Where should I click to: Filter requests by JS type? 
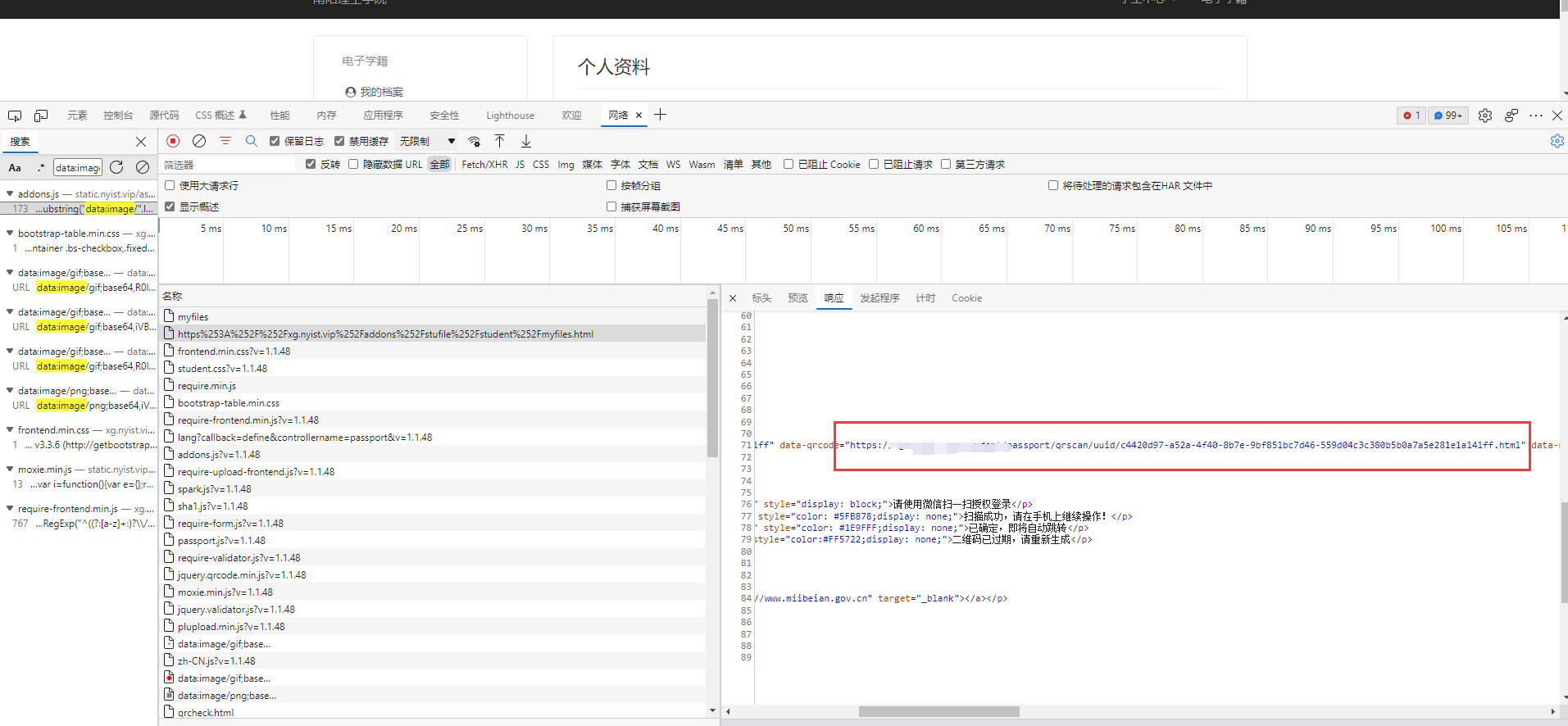(520, 165)
